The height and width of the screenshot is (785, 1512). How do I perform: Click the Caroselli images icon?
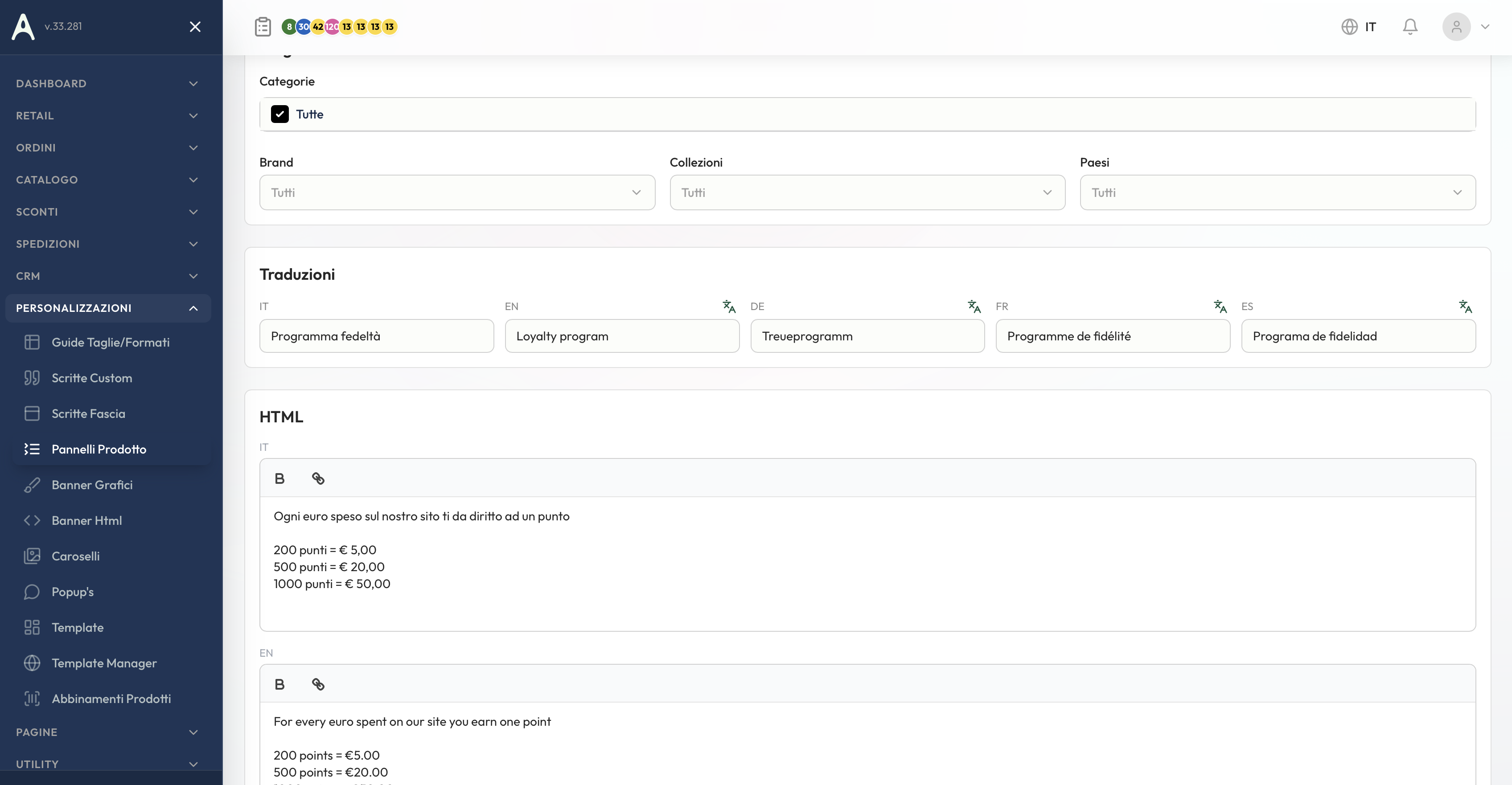[x=32, y=557]
